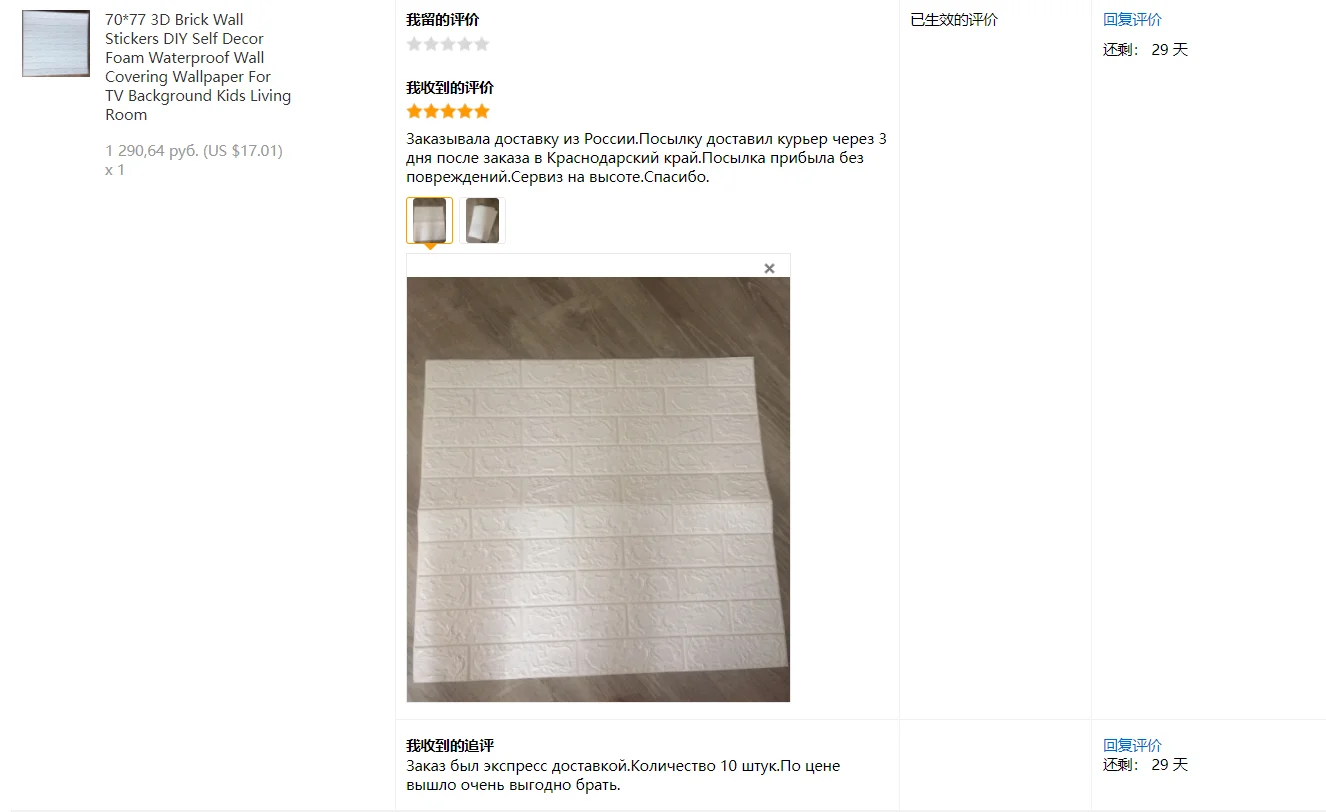Click the second gray rating star

coord(431,44)
